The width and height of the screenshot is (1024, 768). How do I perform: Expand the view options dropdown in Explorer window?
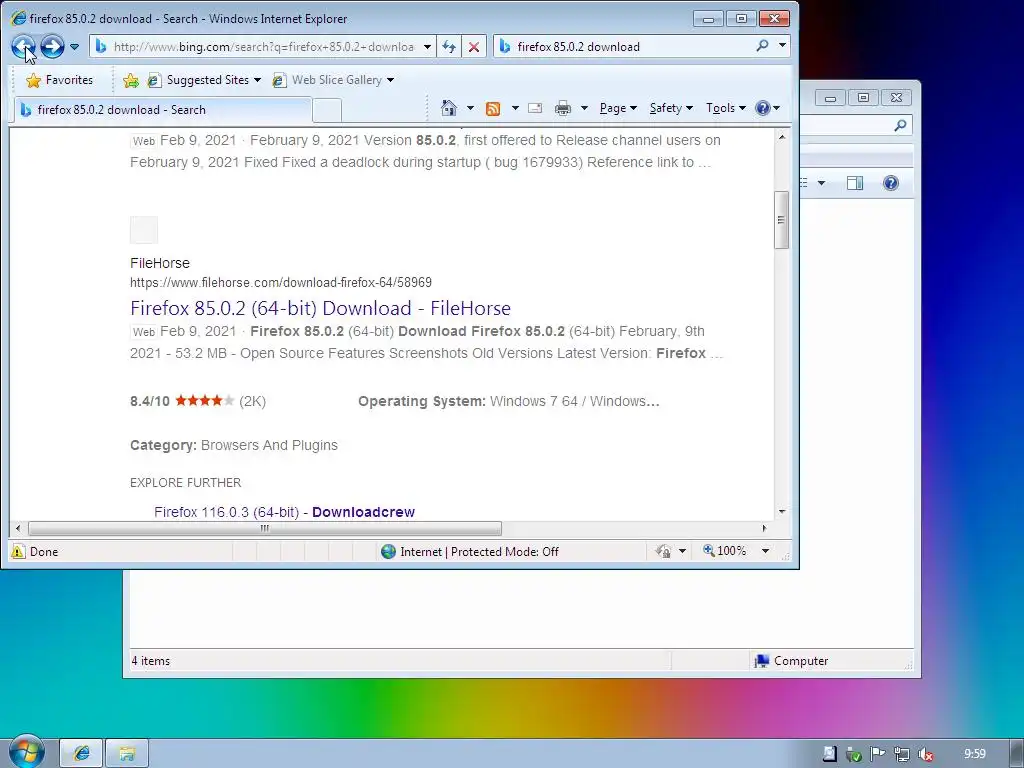[x=822, y=183]
